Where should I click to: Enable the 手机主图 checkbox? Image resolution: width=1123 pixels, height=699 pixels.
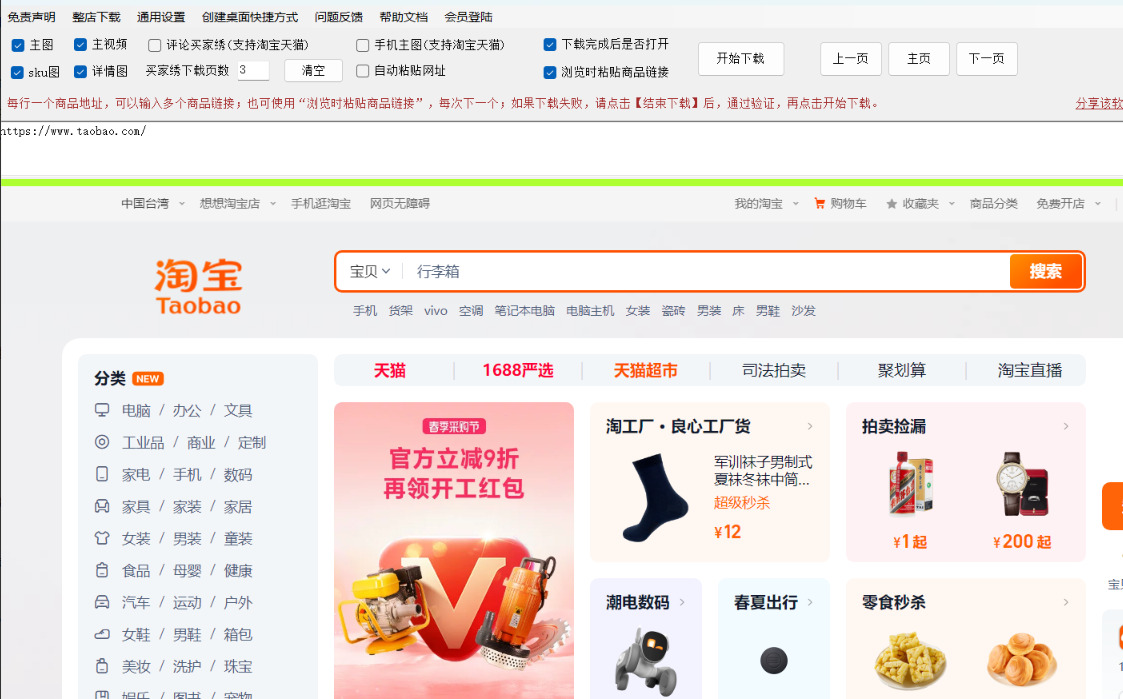[x=362, y=46]
